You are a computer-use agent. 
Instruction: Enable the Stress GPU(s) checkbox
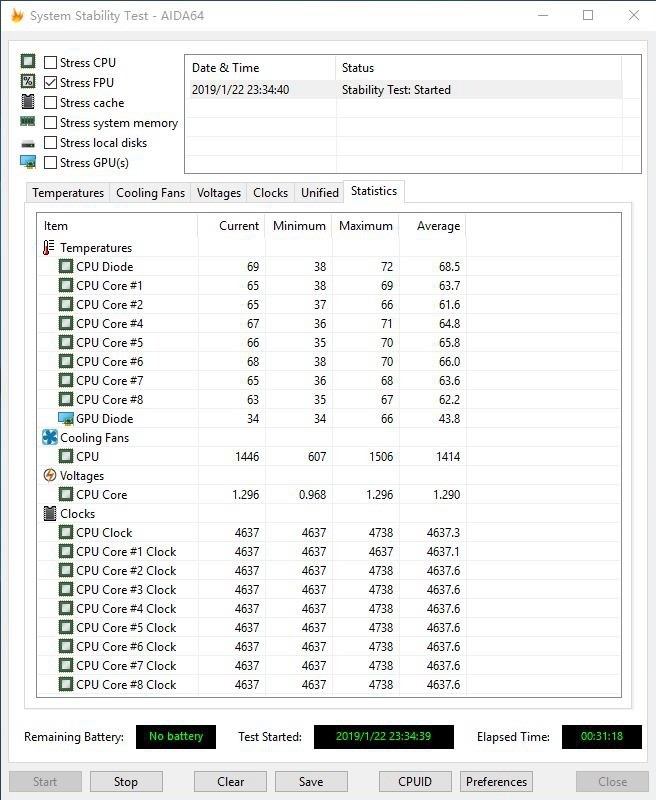(x=51, y=163)
